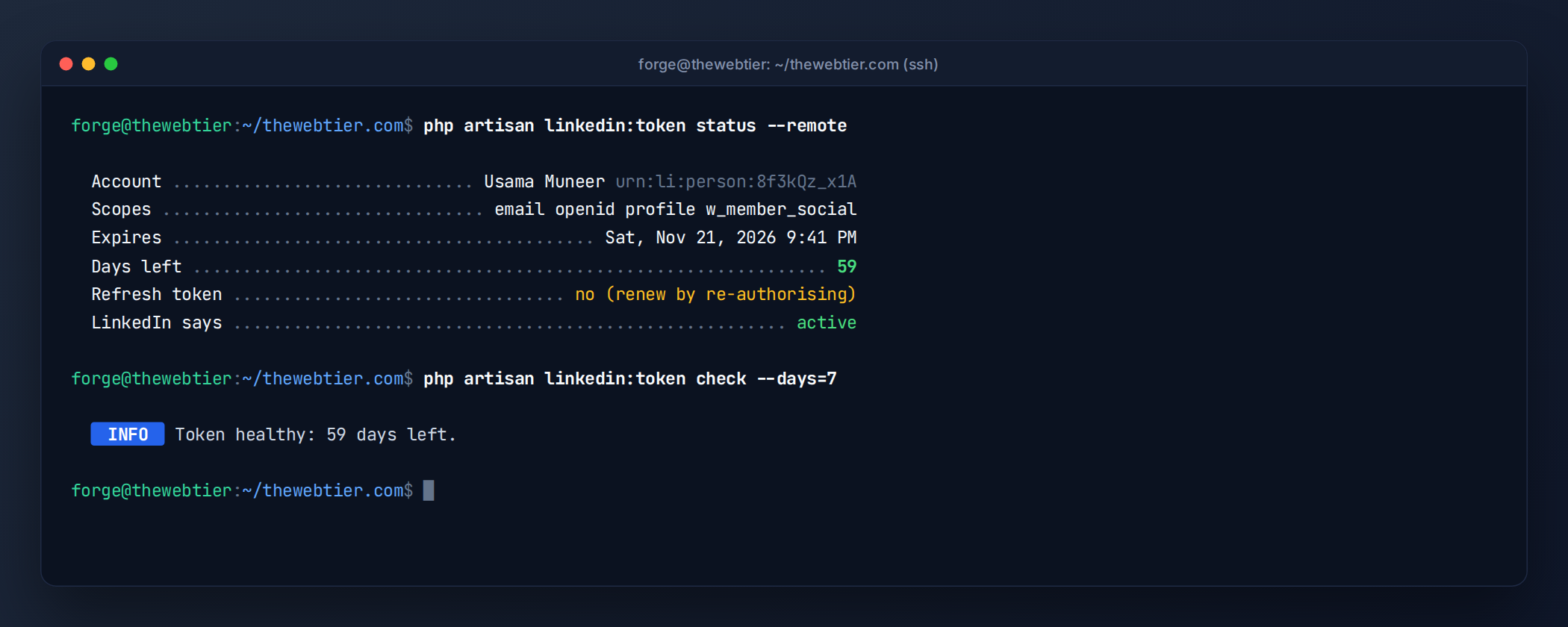
Task: Click the Days left label
Action: pyautogui.click(x=136, y=266)
